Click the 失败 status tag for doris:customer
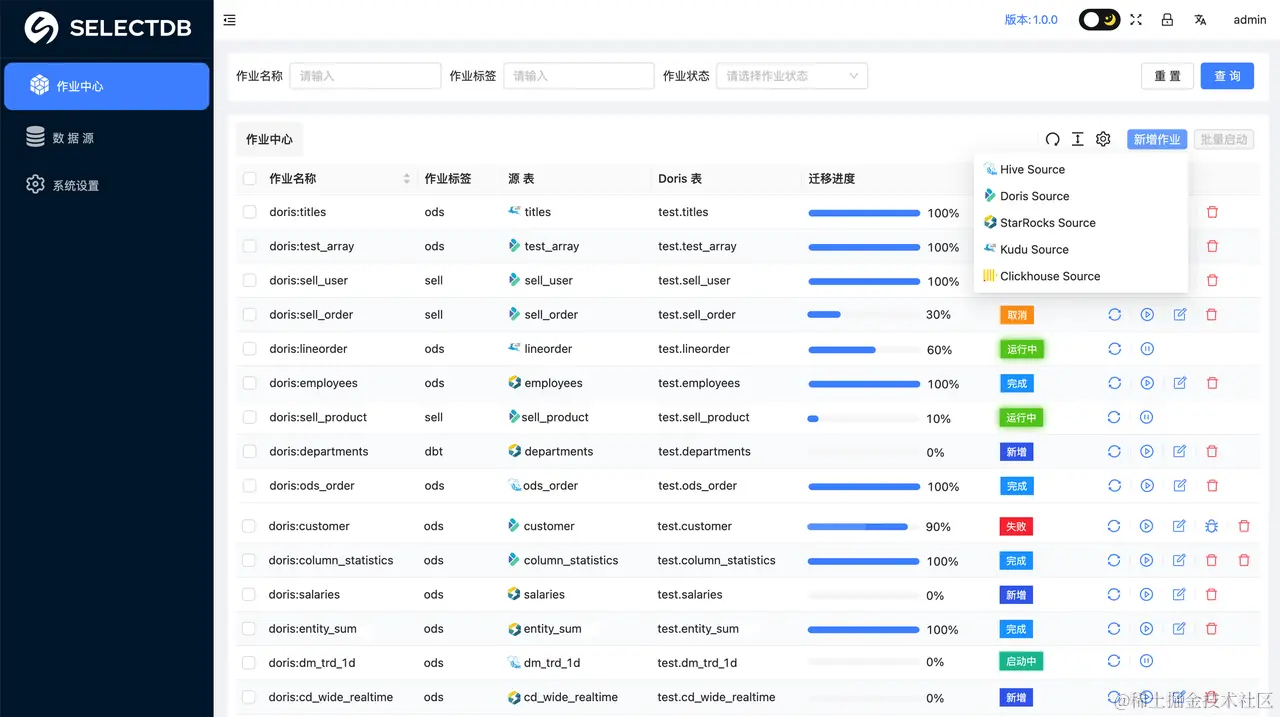 click(x=1015, y=526)
